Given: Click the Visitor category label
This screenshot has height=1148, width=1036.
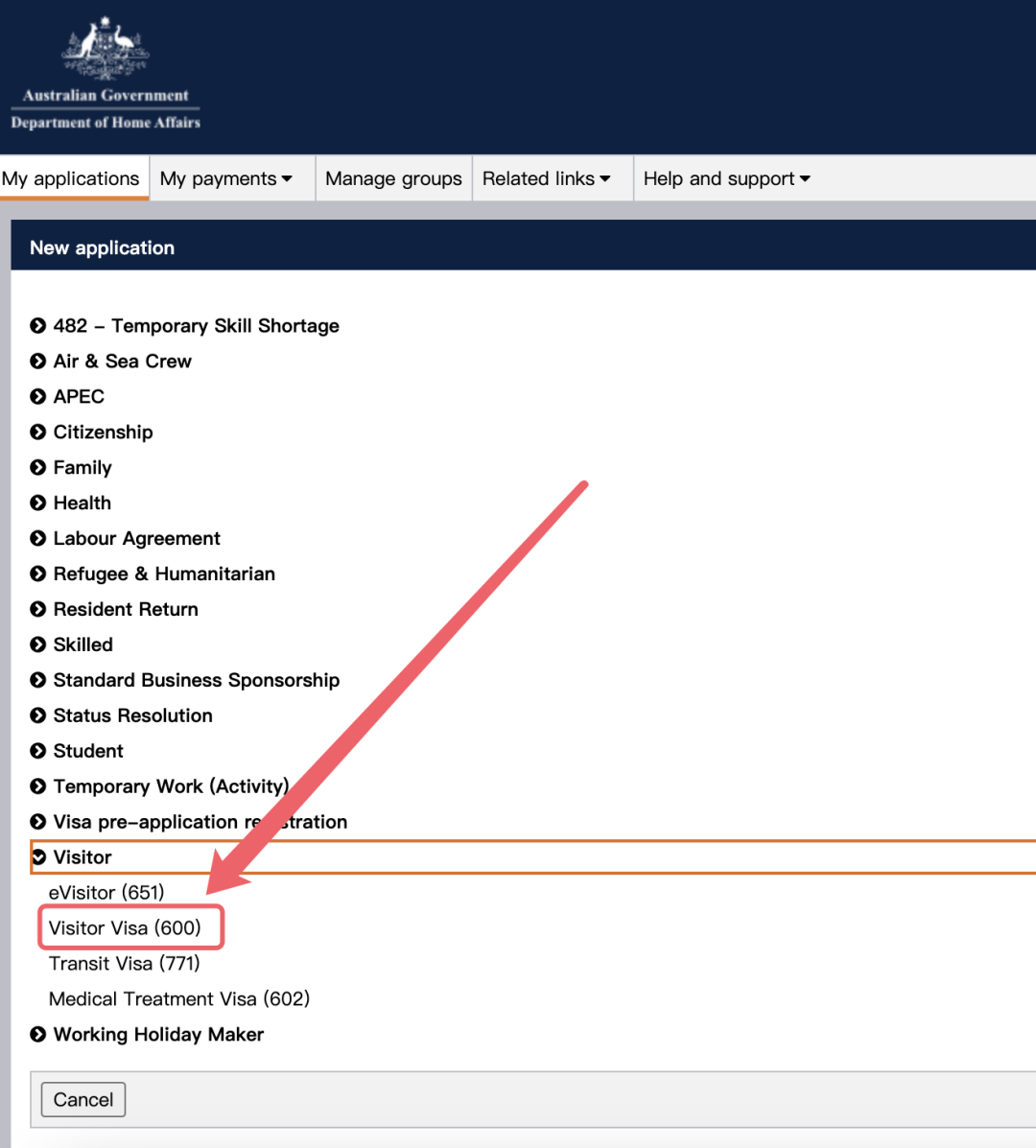Looking at the screenshot, I should coord(82,857).
